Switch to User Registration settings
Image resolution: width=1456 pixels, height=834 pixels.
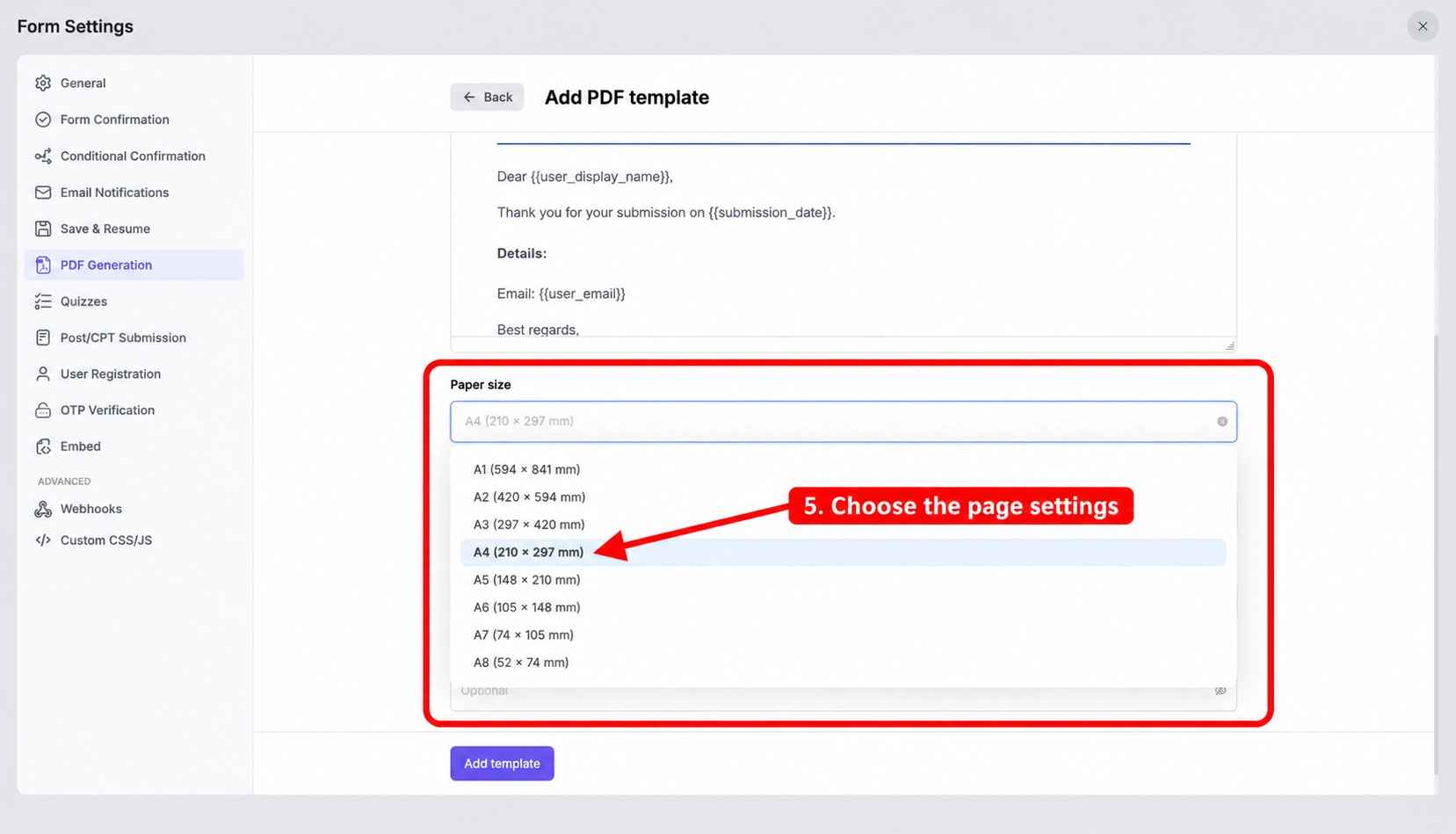(x=134, y=373)
